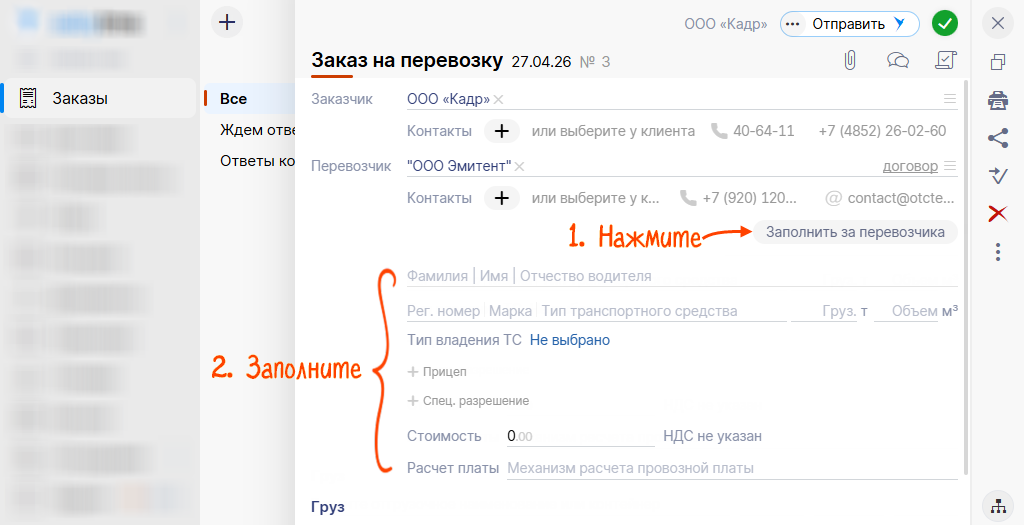Click the green checkmark save button
Image resolution: width=1024 pixels, height=525 pixels.
(944, 24)
